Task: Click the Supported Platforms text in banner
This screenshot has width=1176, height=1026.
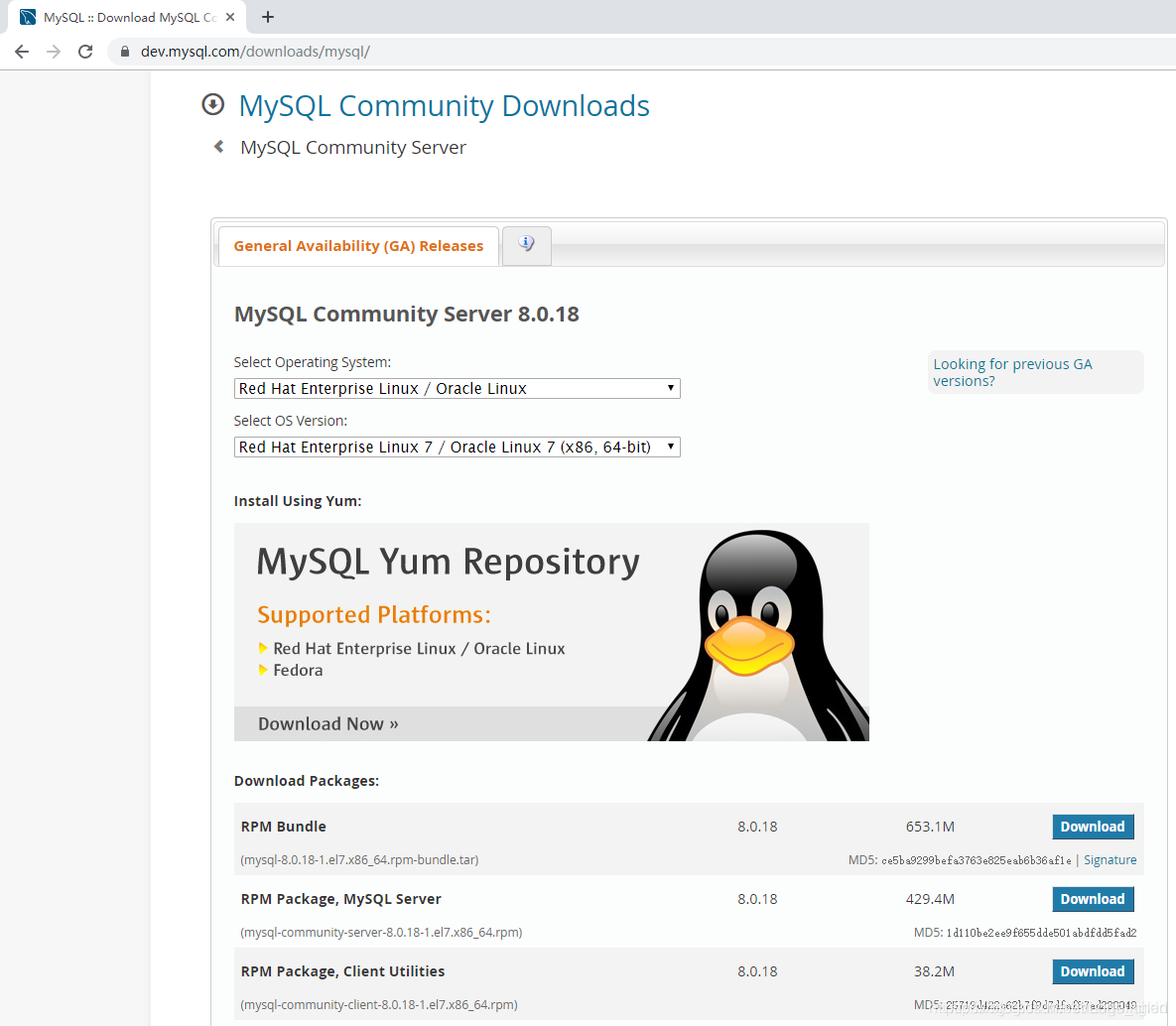Action: click(x=374, y=615)
